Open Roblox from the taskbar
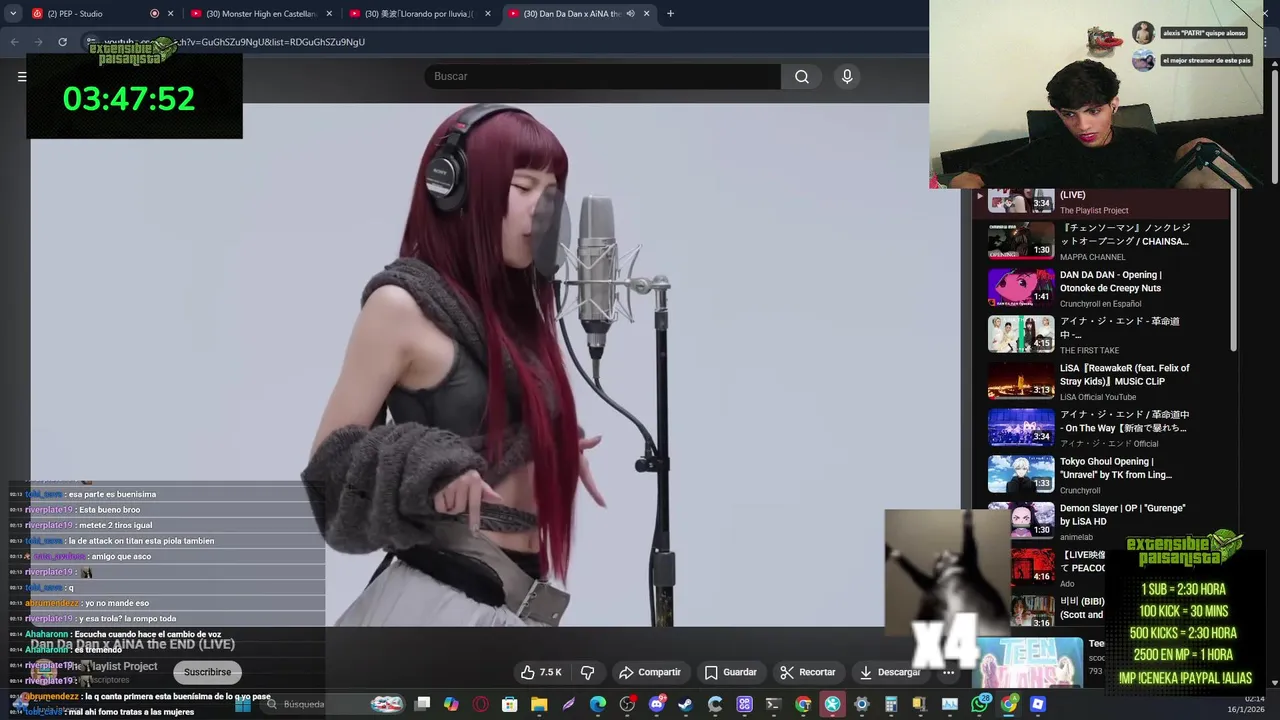 (x=1037, y=704)
